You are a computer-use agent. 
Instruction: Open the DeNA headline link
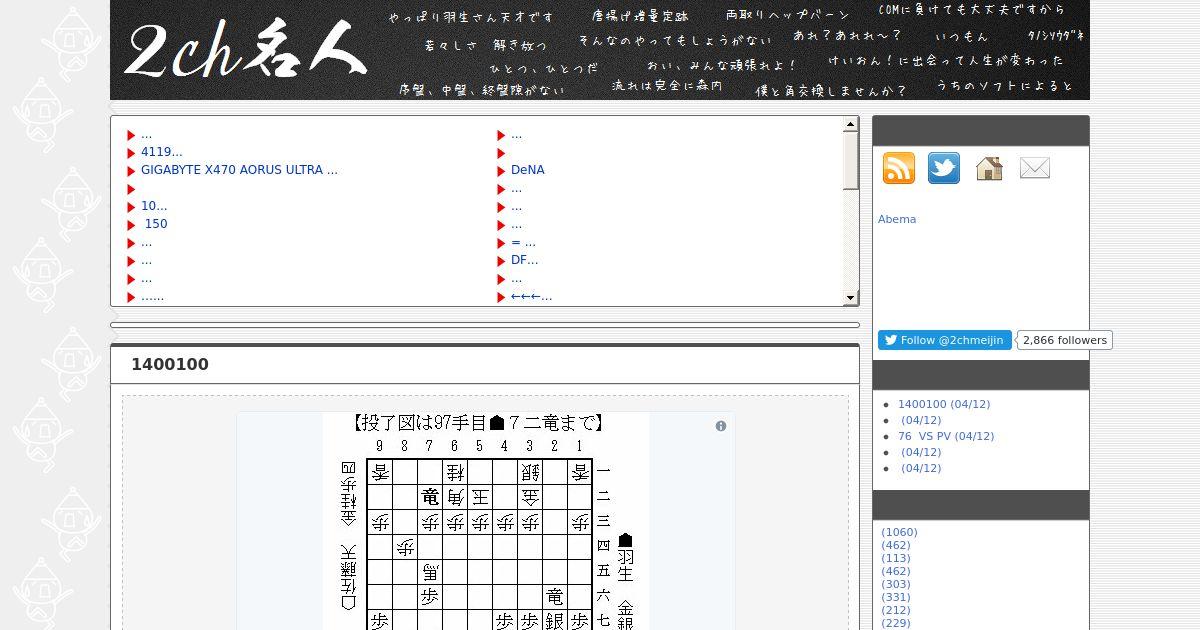click(x=528, y=170)
